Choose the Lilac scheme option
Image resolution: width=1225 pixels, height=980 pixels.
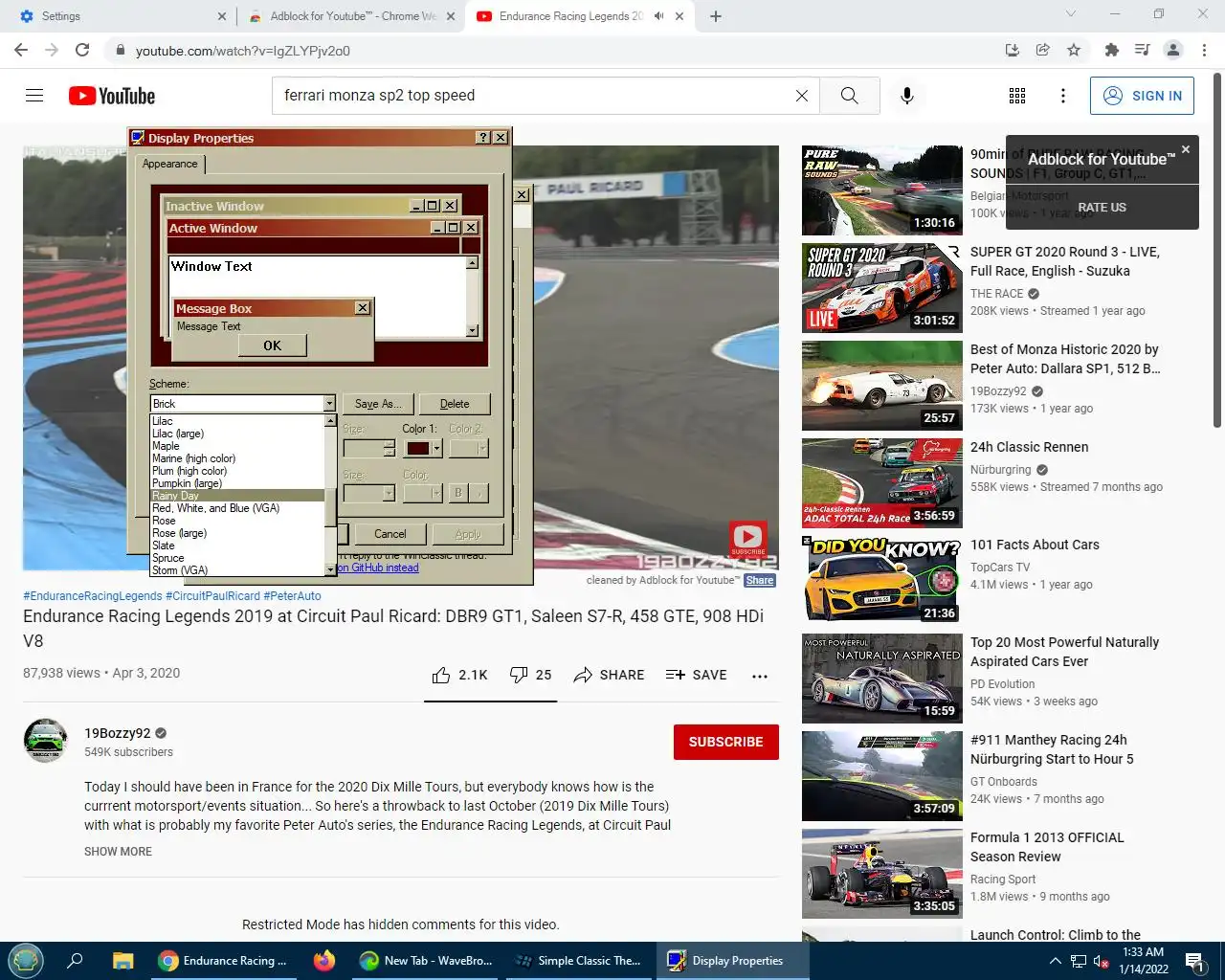click(237, 421)
